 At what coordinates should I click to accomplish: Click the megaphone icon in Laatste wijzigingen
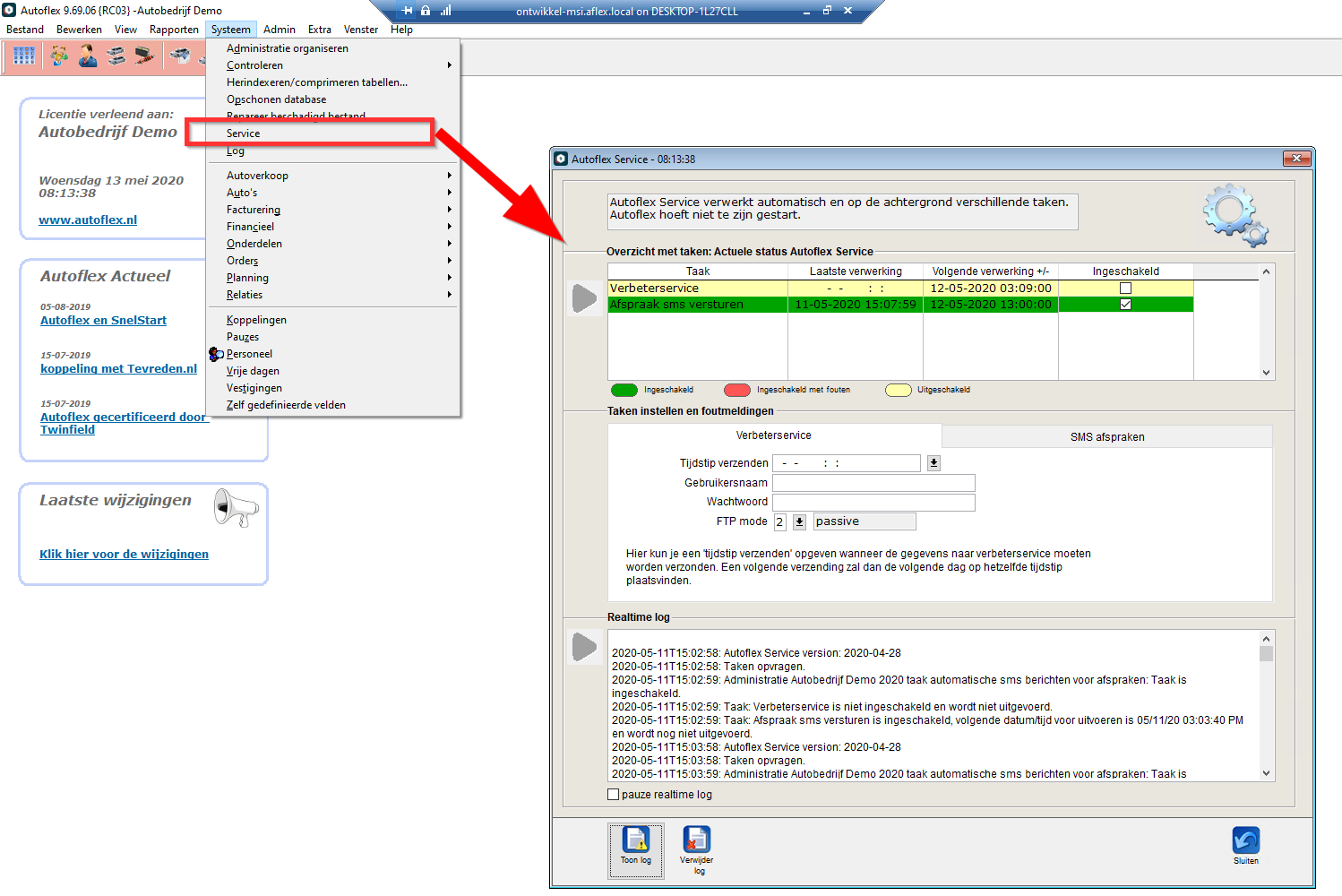click(236, 508)
